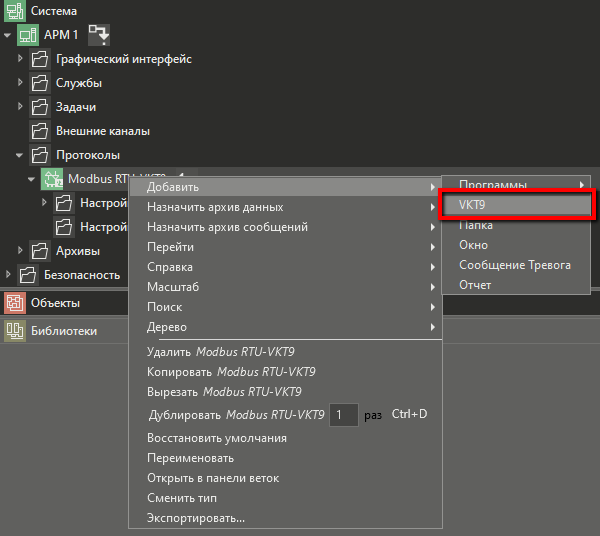
Task: Click the Графический интерфейс folder icon
Action: (40, 59)
